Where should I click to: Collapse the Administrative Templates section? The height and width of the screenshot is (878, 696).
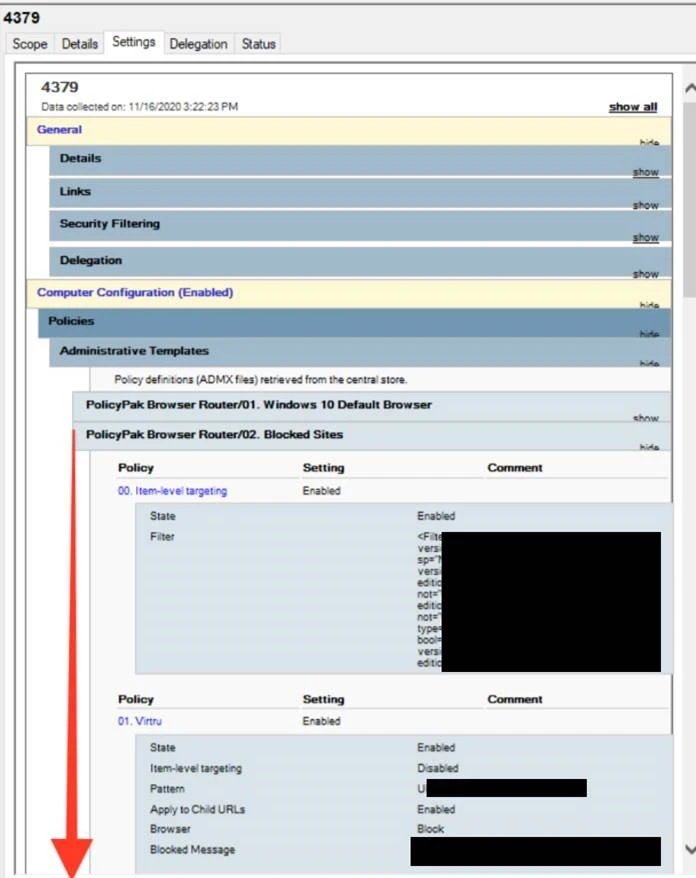pos(648,364)
